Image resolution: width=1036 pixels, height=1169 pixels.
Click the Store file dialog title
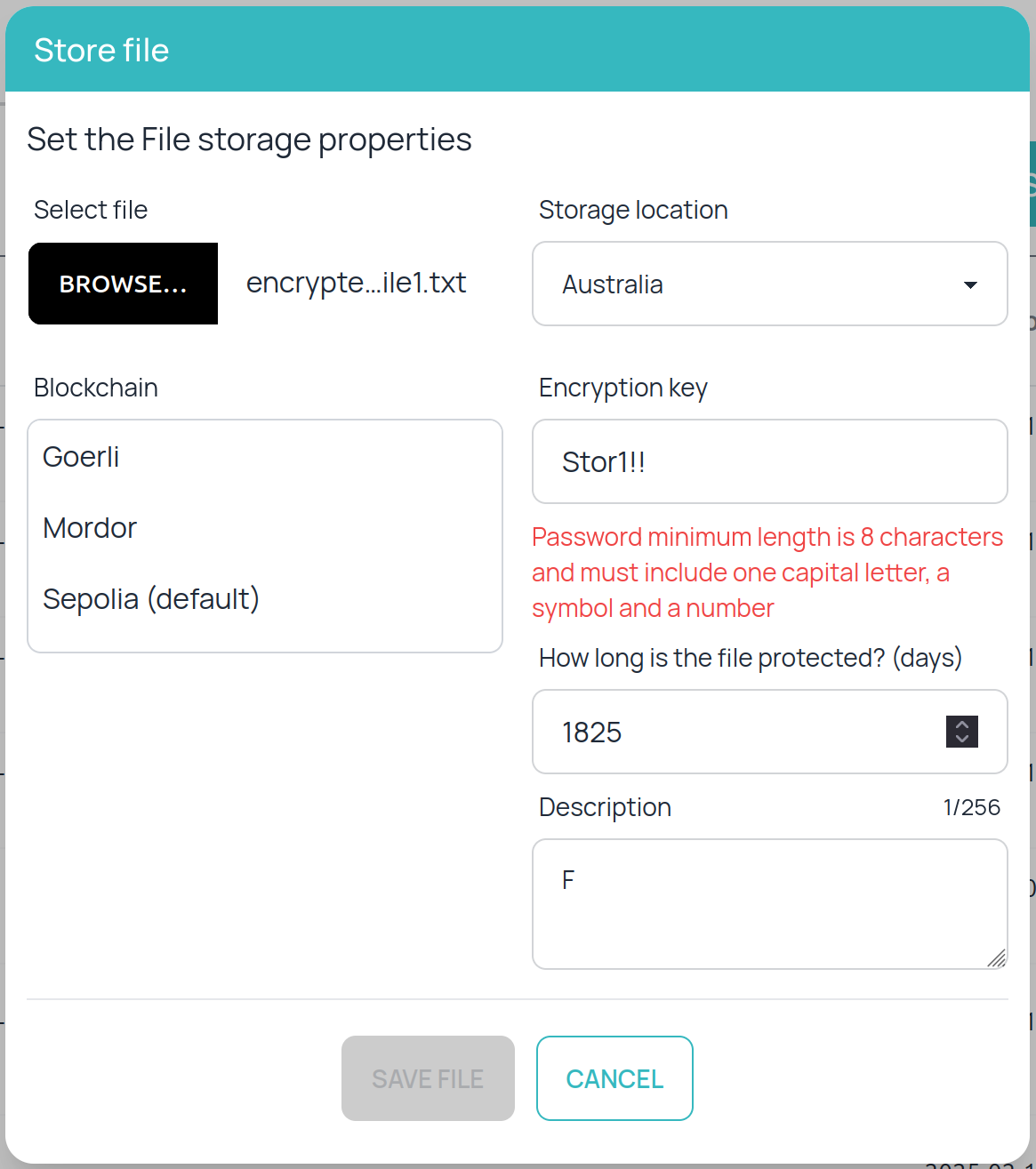[101, 51]
